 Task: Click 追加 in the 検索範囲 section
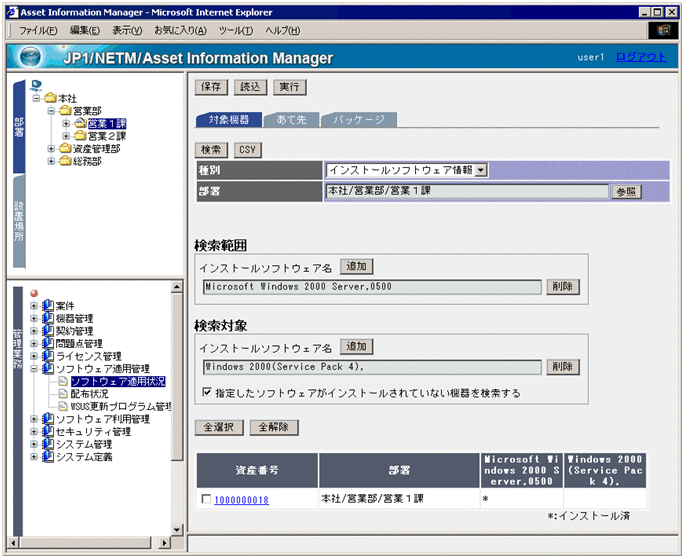(x=356, y=266)
